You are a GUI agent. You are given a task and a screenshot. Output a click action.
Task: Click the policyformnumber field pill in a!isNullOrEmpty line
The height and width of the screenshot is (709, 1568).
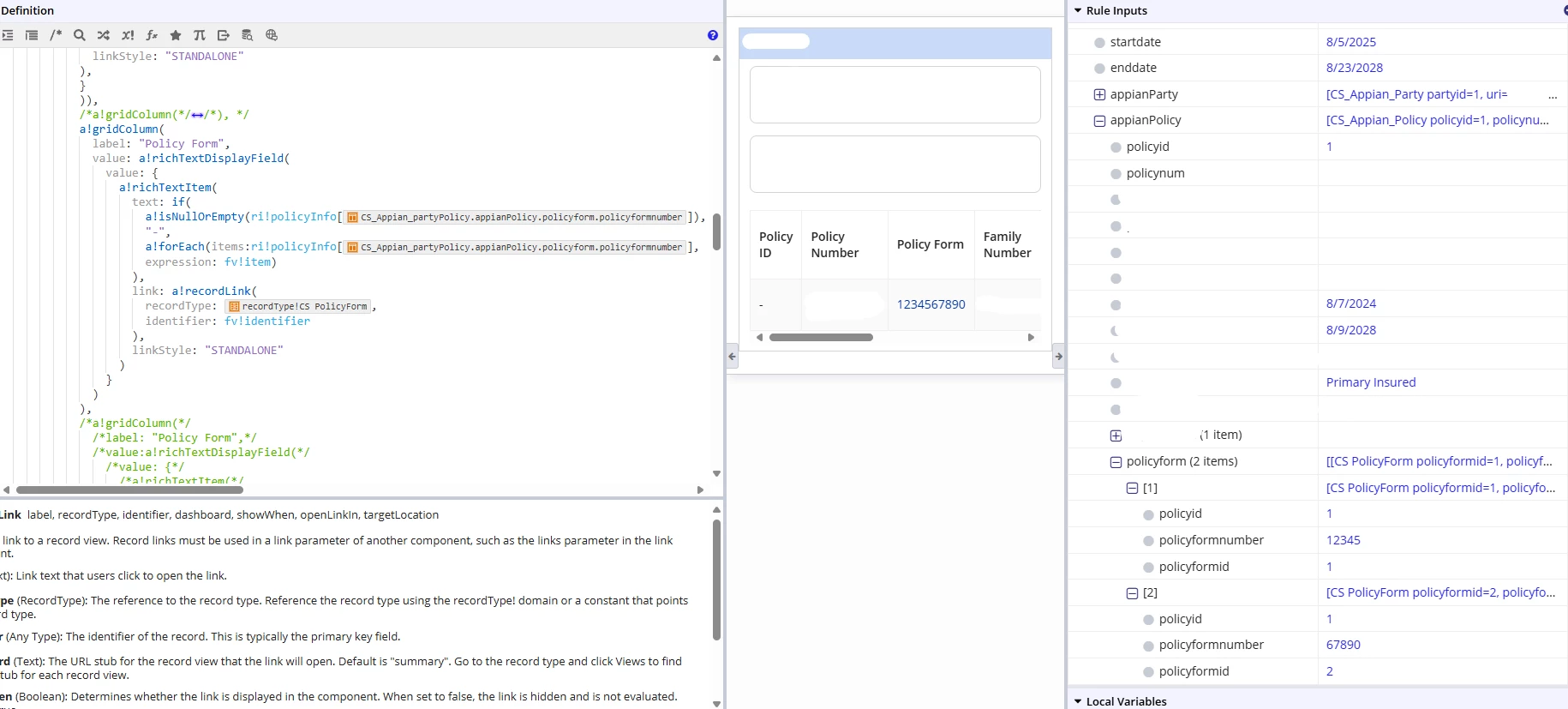tap(514, 218)
